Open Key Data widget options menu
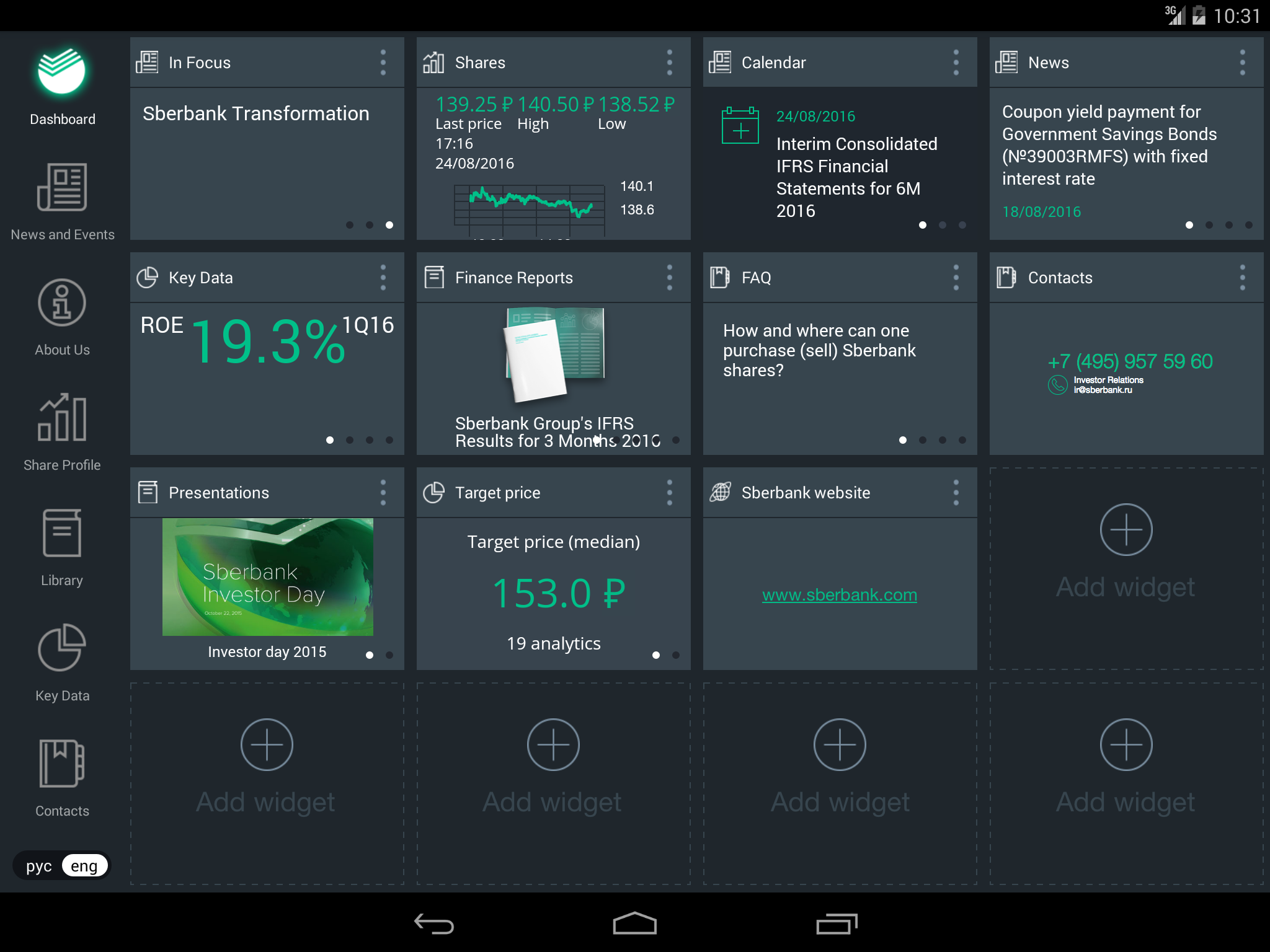Image resolution: width=1270 pixels, height=952 pixels. click(383, 278)
